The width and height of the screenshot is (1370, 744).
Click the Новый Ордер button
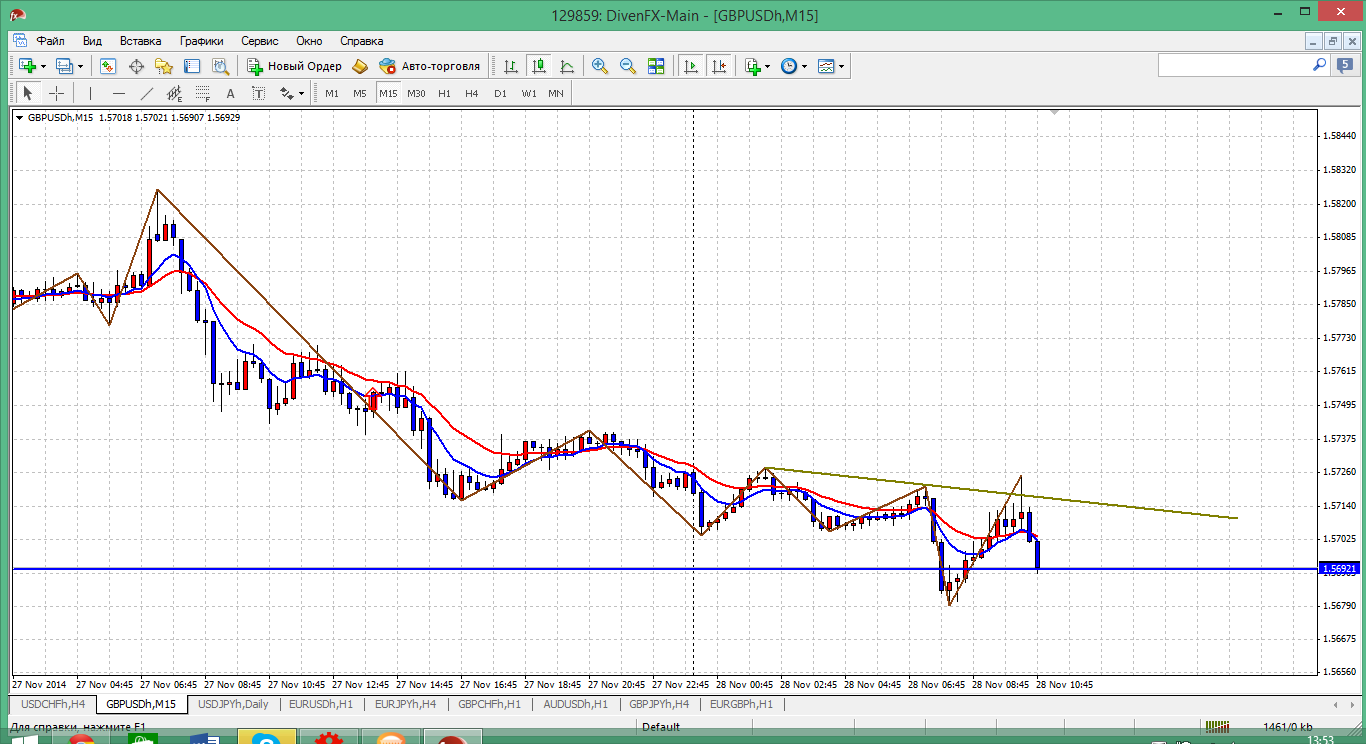[295, 66]
